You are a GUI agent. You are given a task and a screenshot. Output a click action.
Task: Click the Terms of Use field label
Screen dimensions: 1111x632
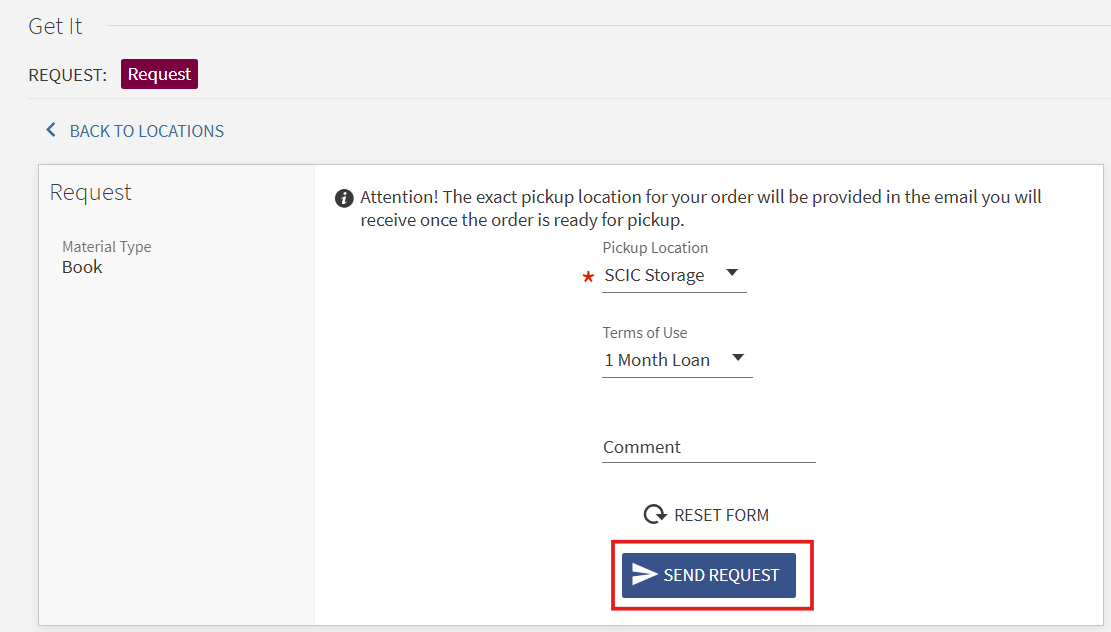click(645, 333)
